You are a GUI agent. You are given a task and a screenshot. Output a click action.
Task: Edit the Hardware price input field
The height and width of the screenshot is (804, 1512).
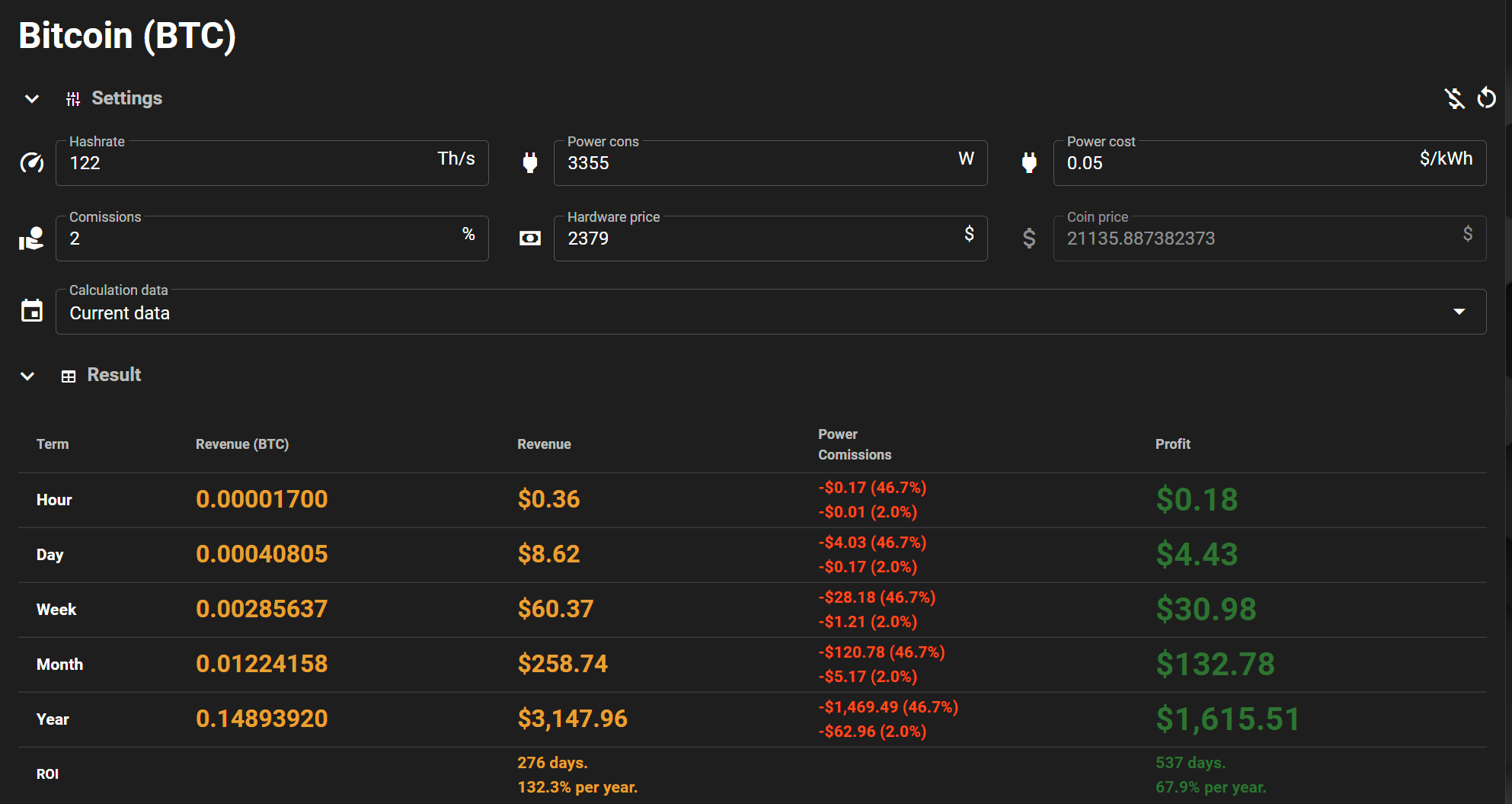[771, 239]
